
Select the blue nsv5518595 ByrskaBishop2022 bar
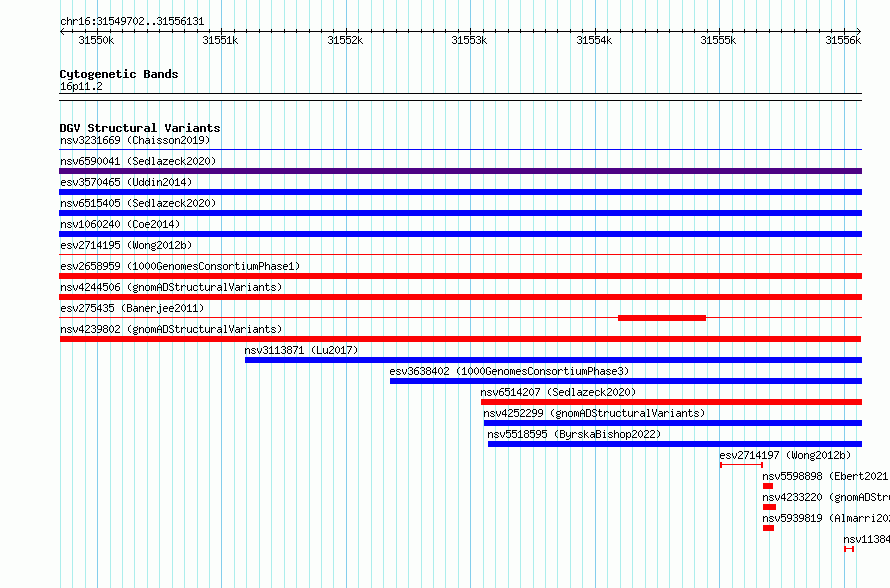tap(675, 444)
